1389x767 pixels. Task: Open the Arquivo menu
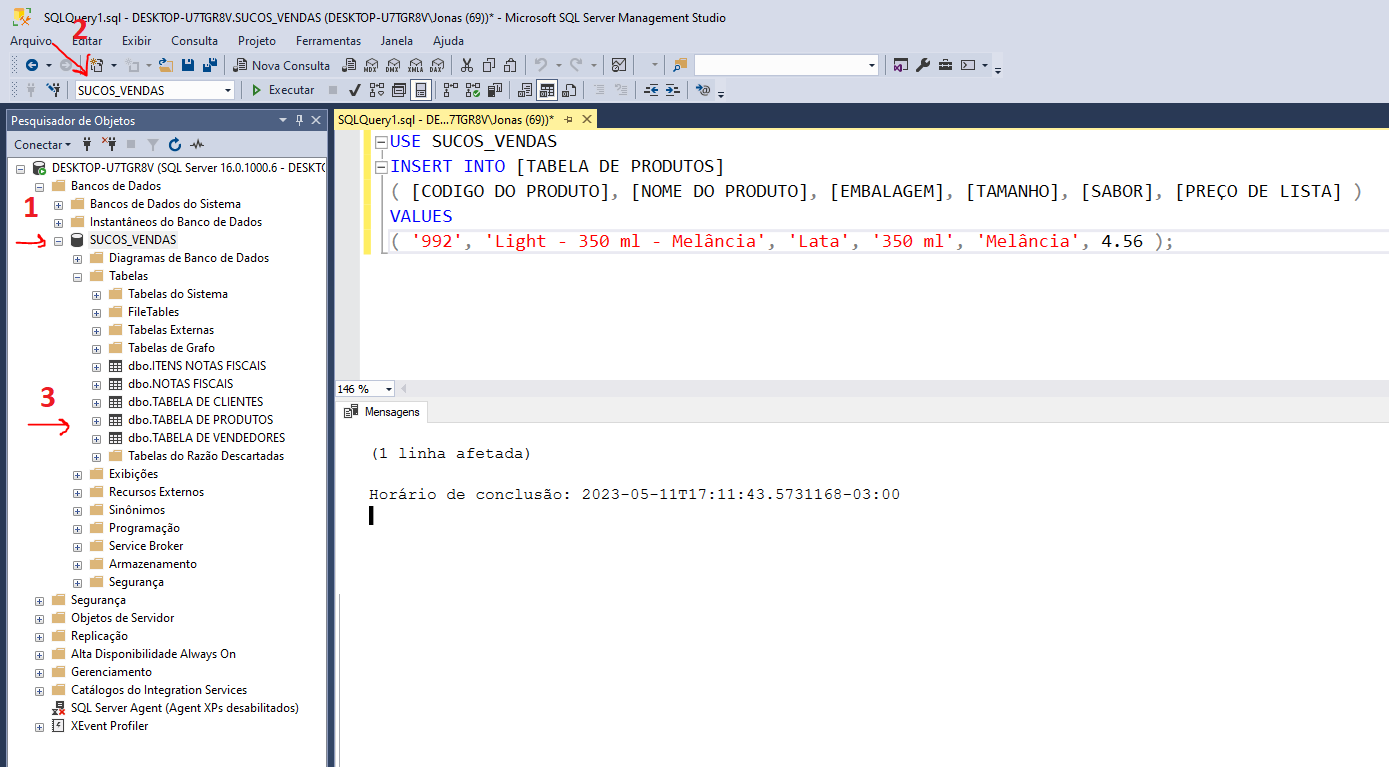point(30,41)
